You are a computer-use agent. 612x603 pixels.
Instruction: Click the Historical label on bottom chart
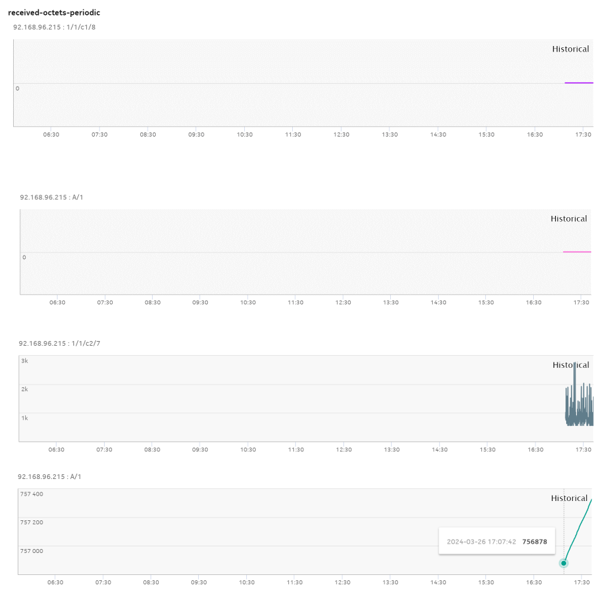[x=569, y=498]
